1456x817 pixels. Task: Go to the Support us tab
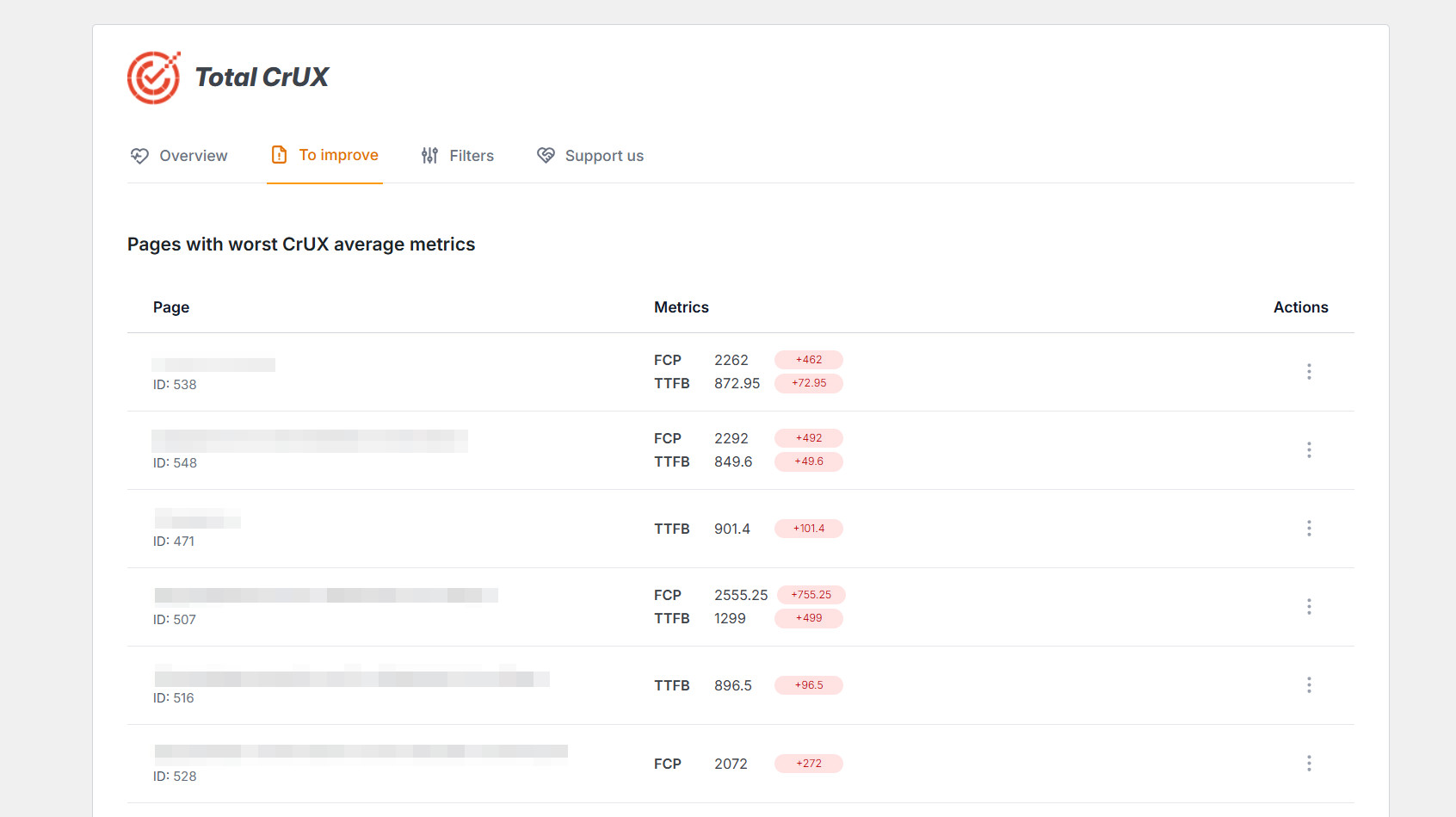coord(604,156)
